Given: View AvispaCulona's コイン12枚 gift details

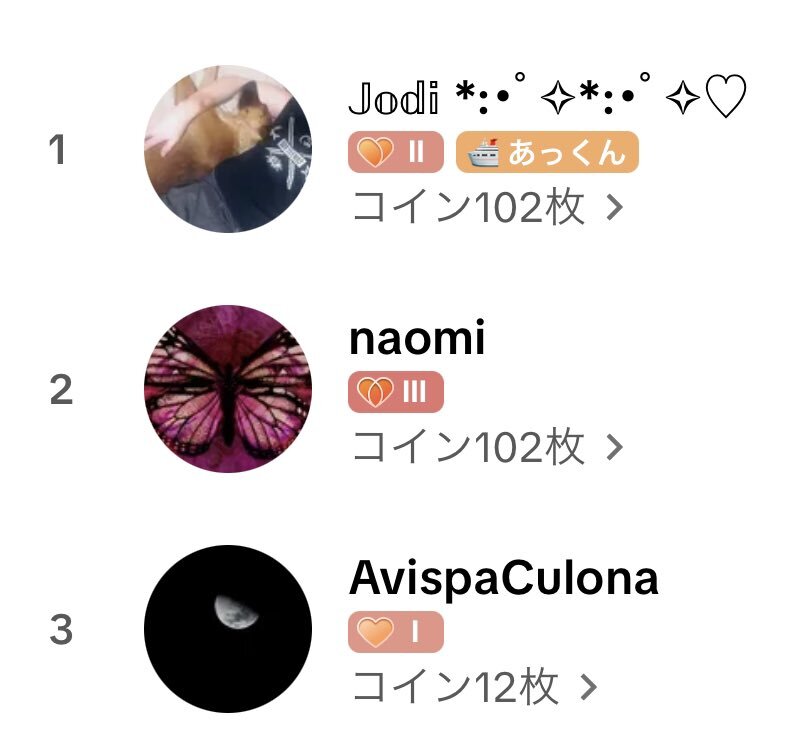Looking at the screenshot, I should pyautogui.click(x=455, y=687).
